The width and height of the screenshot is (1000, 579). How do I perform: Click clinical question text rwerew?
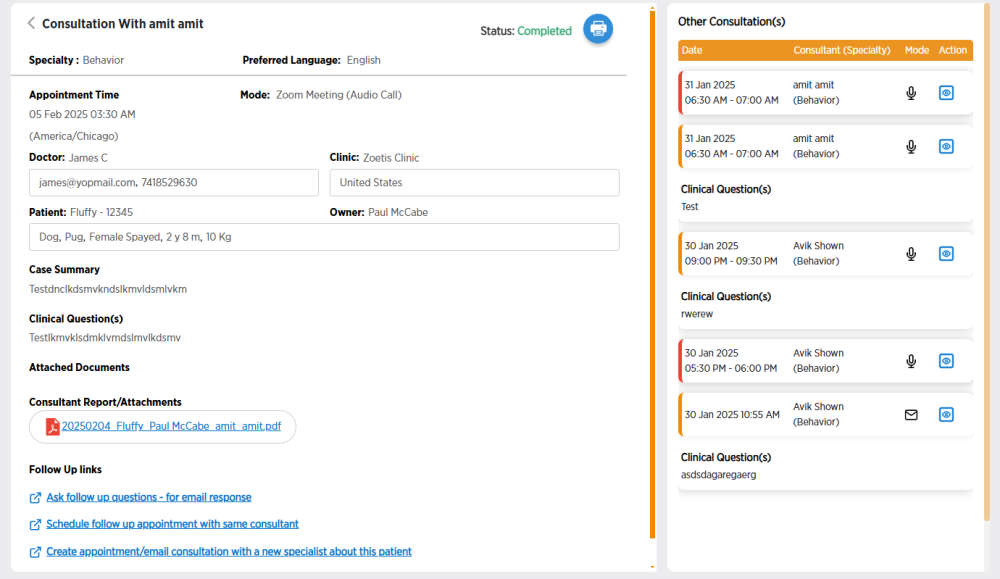[x=697, y=314]
